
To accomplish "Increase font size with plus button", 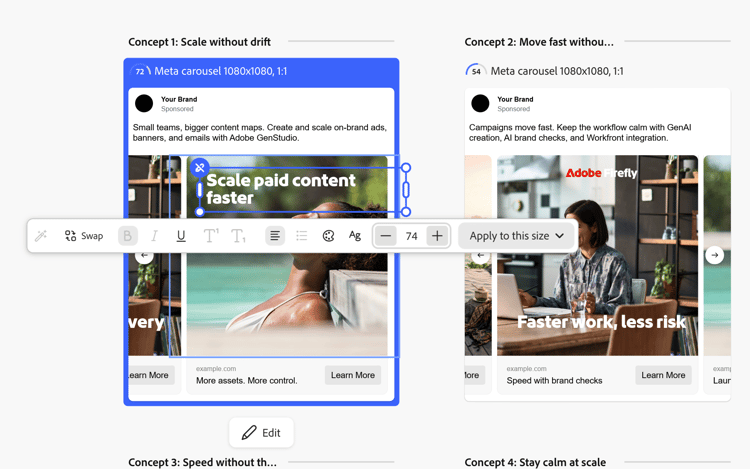I will click(437, 236).
